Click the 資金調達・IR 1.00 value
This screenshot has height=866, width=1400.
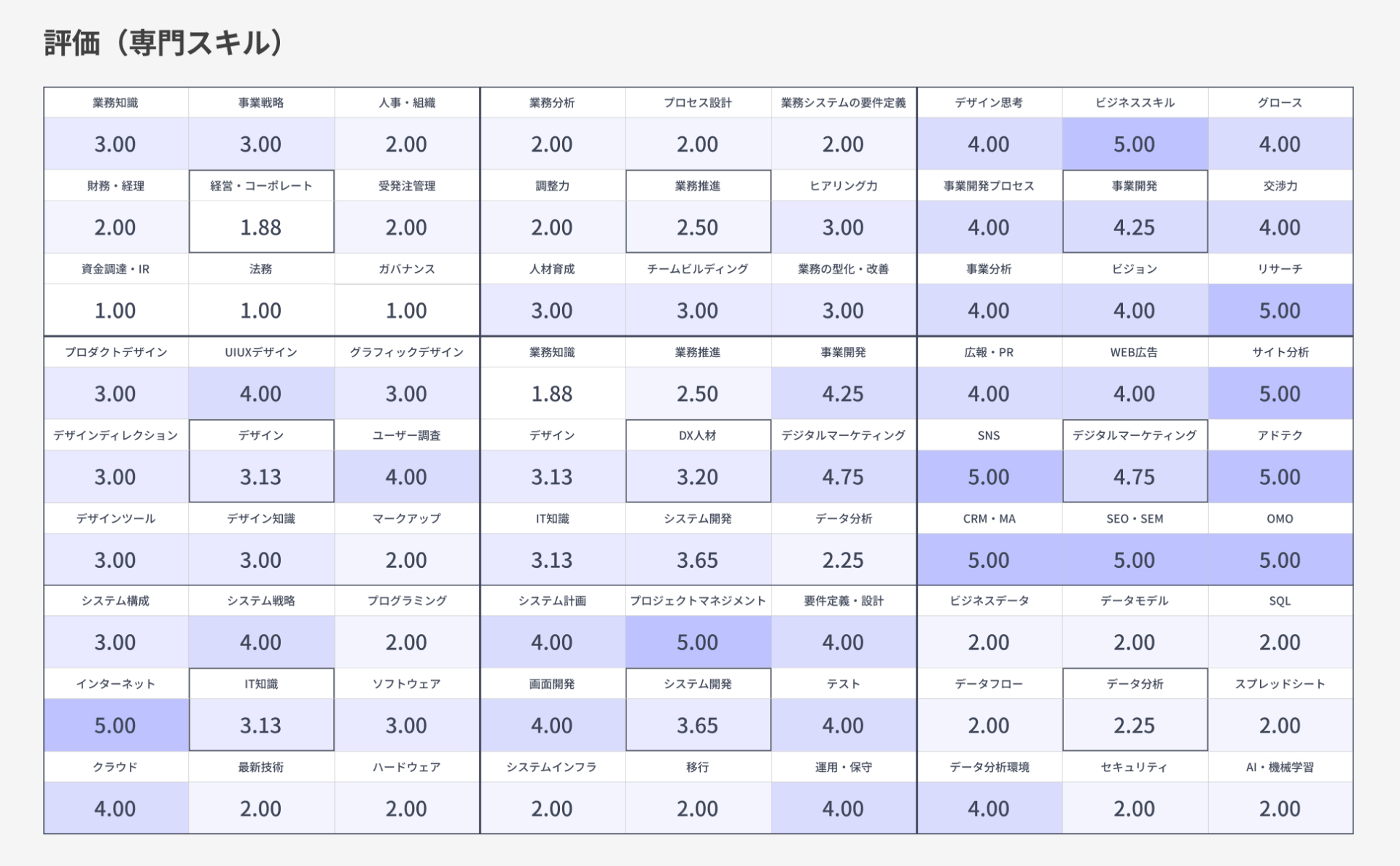pos(115,311)
